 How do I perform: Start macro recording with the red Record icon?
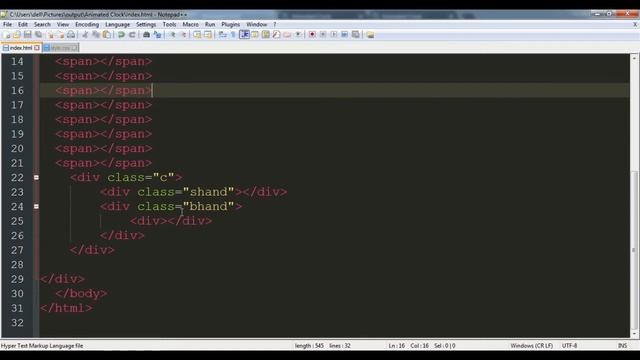[312, 35]
